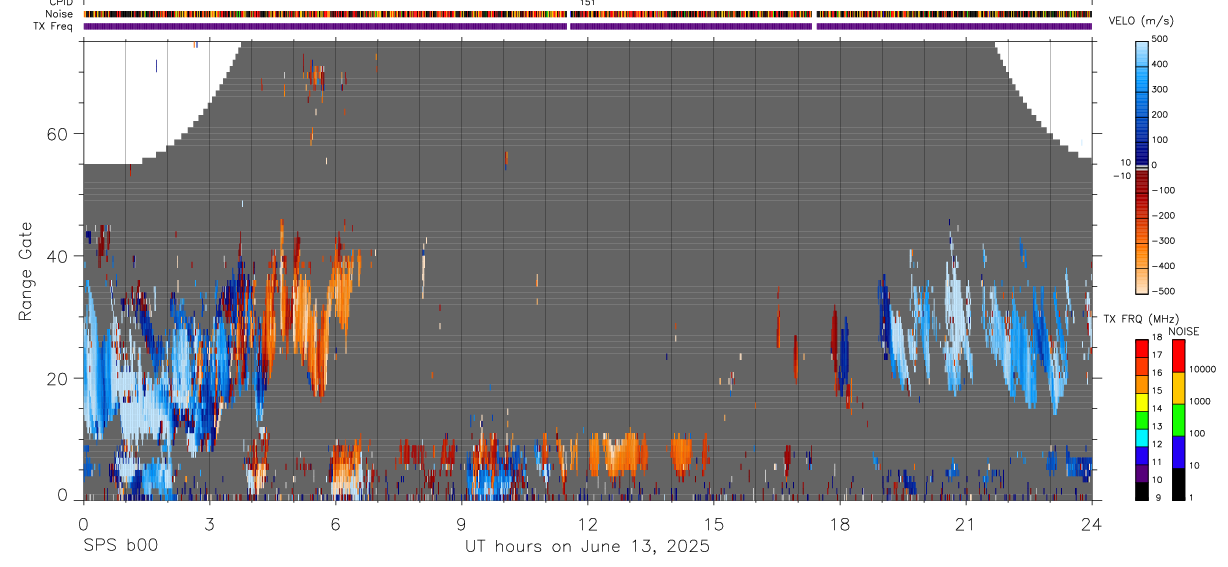Select the 500 label on velocity colorbar
The width and height of the screenshot is (1228, 567).
click(x=1160, y=39)
